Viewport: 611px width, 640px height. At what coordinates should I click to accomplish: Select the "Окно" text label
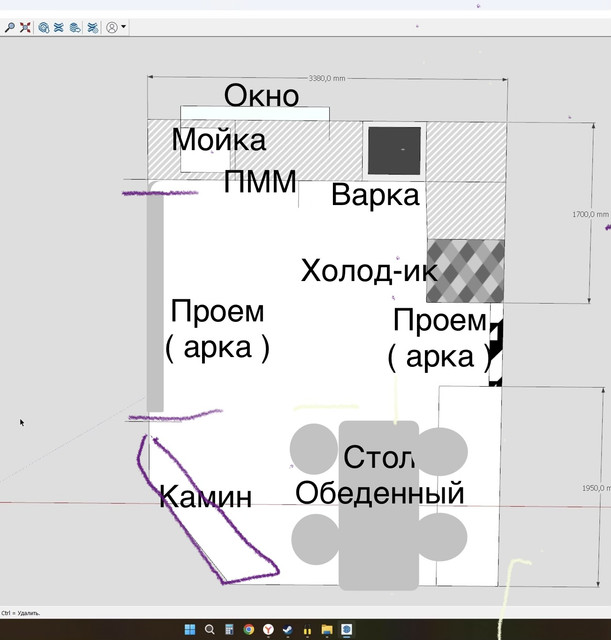pyautogui.click(x=262, y=96)
